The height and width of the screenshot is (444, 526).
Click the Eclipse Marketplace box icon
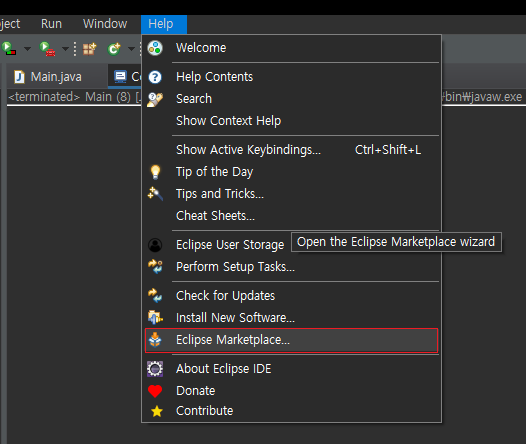click(155, 340)
